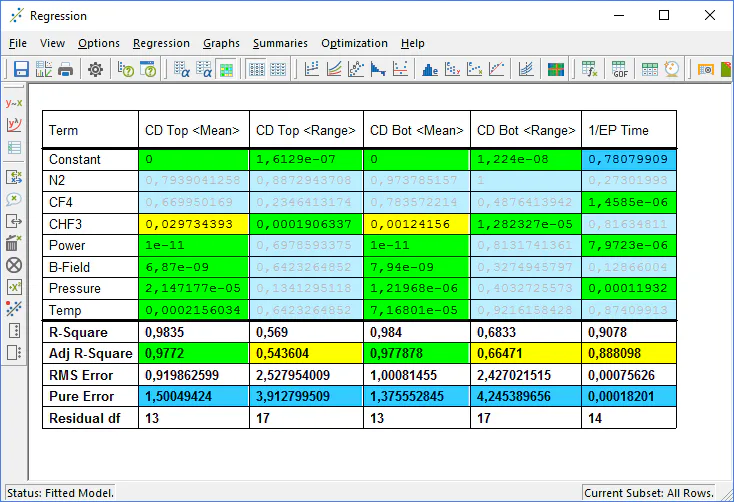
Task: Click the Print icon in toolbar
Action: click(x=66, y=70)
